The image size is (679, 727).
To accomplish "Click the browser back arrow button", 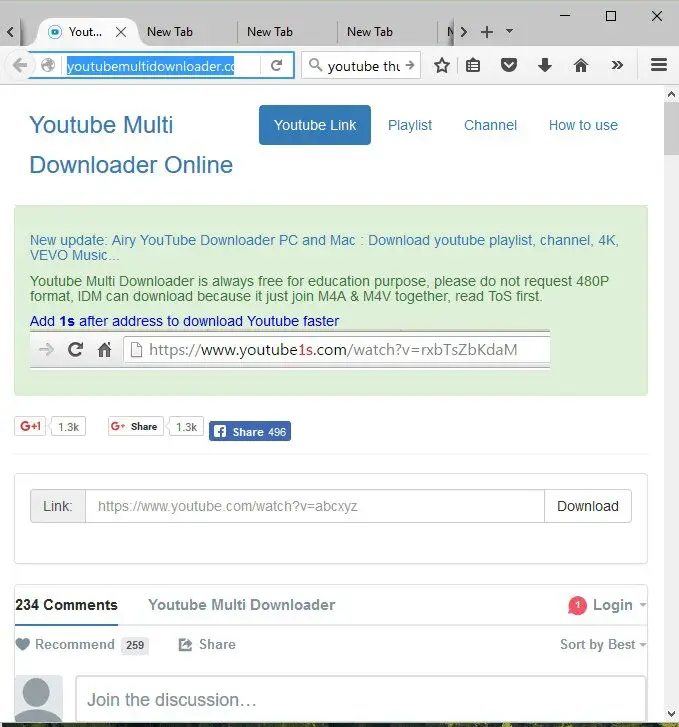I will tap(20, 65).
